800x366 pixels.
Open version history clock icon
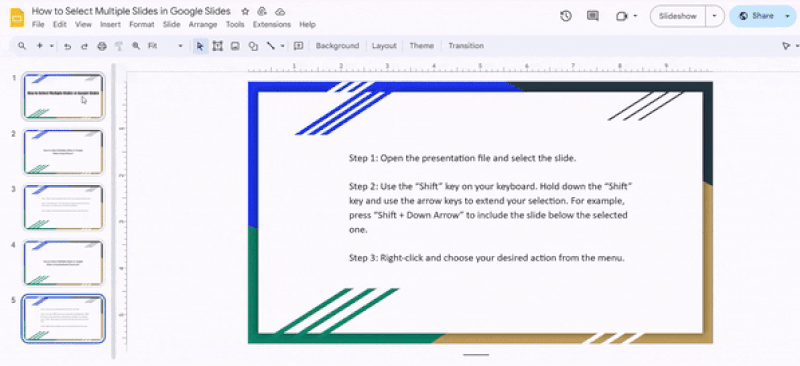point(565,16)
